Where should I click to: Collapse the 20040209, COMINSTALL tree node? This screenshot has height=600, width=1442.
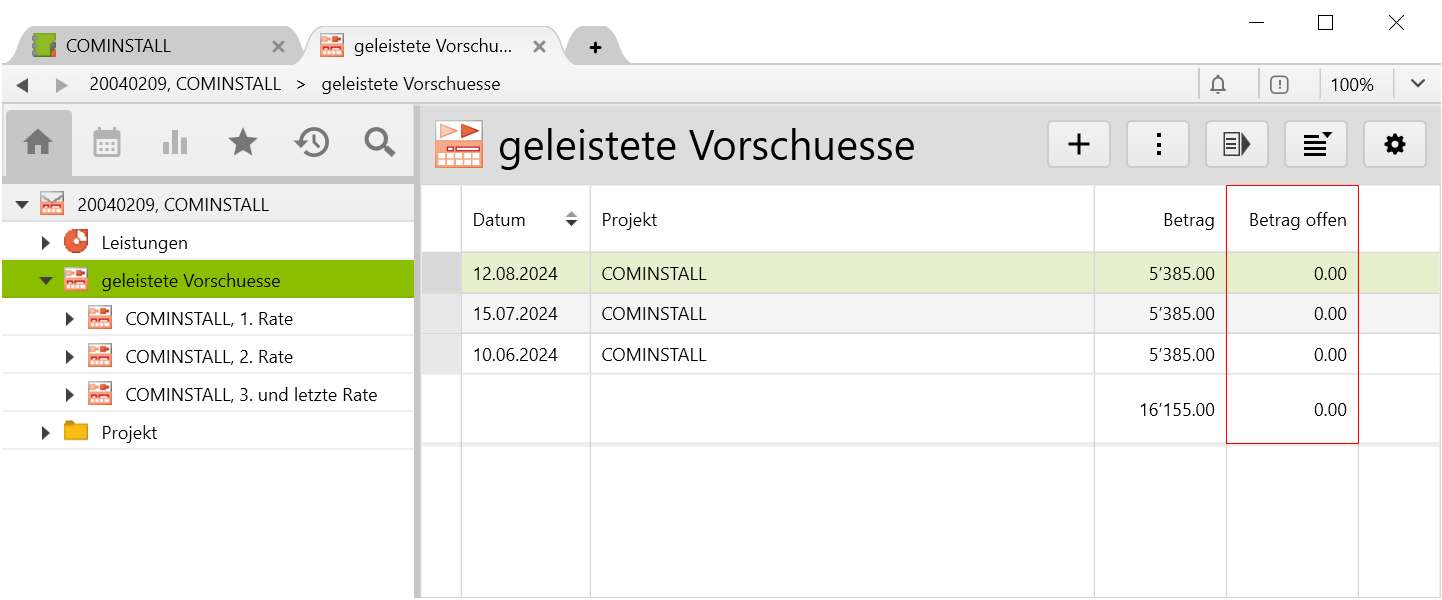coord(22,205)
